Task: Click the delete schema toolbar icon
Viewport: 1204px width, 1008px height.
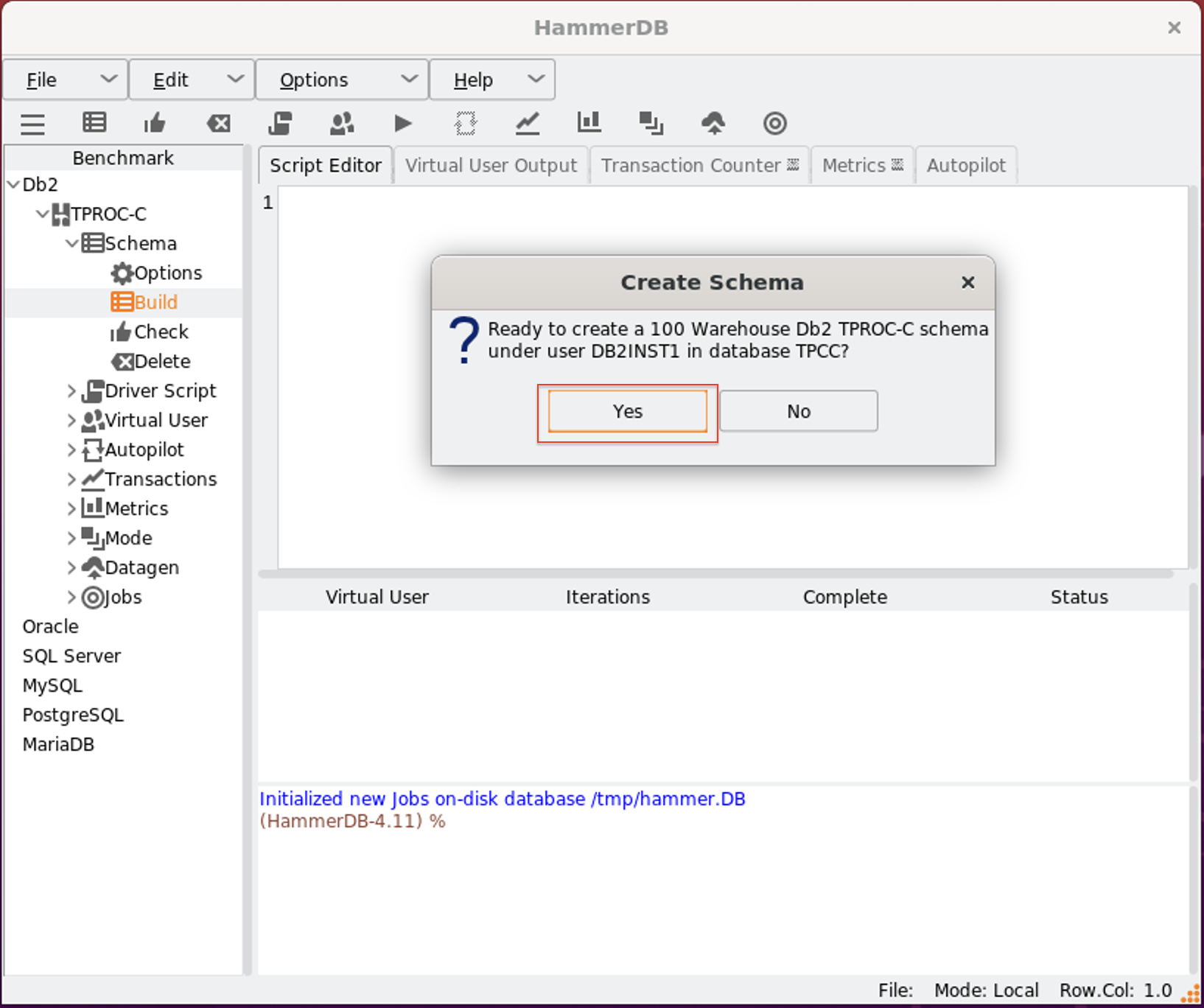Action: (x=219, y=123)
